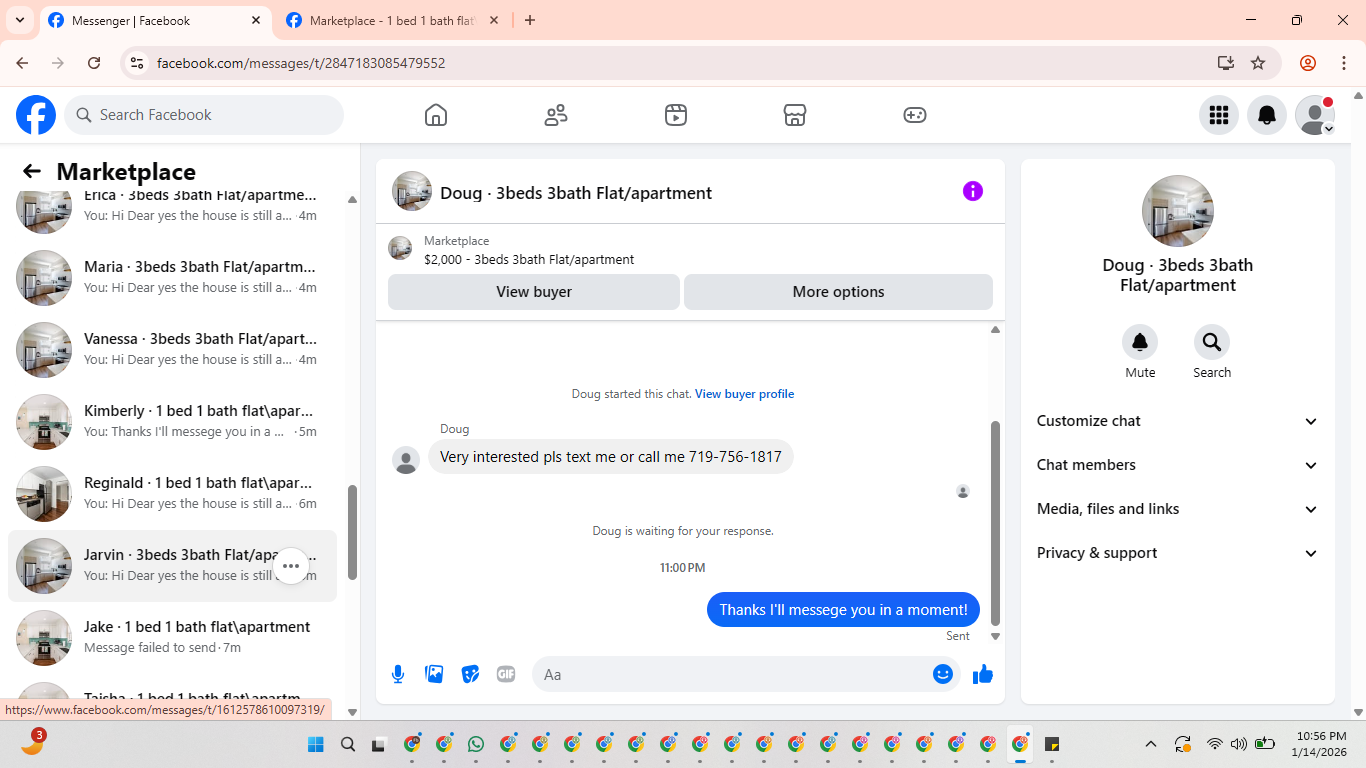Expand Media, files and links section
1366x768 pixels.
(1177, 509)
